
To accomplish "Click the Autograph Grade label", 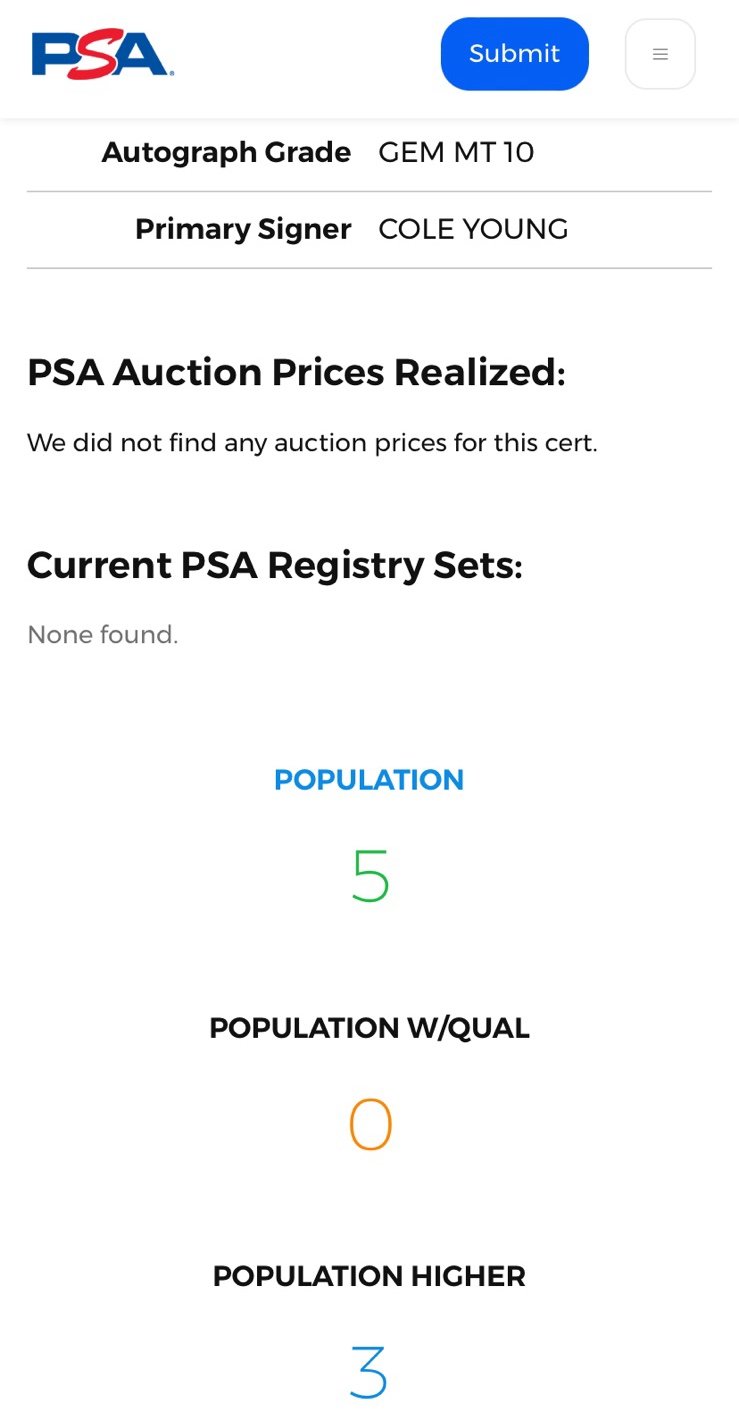I will click(x=226, y=152).
